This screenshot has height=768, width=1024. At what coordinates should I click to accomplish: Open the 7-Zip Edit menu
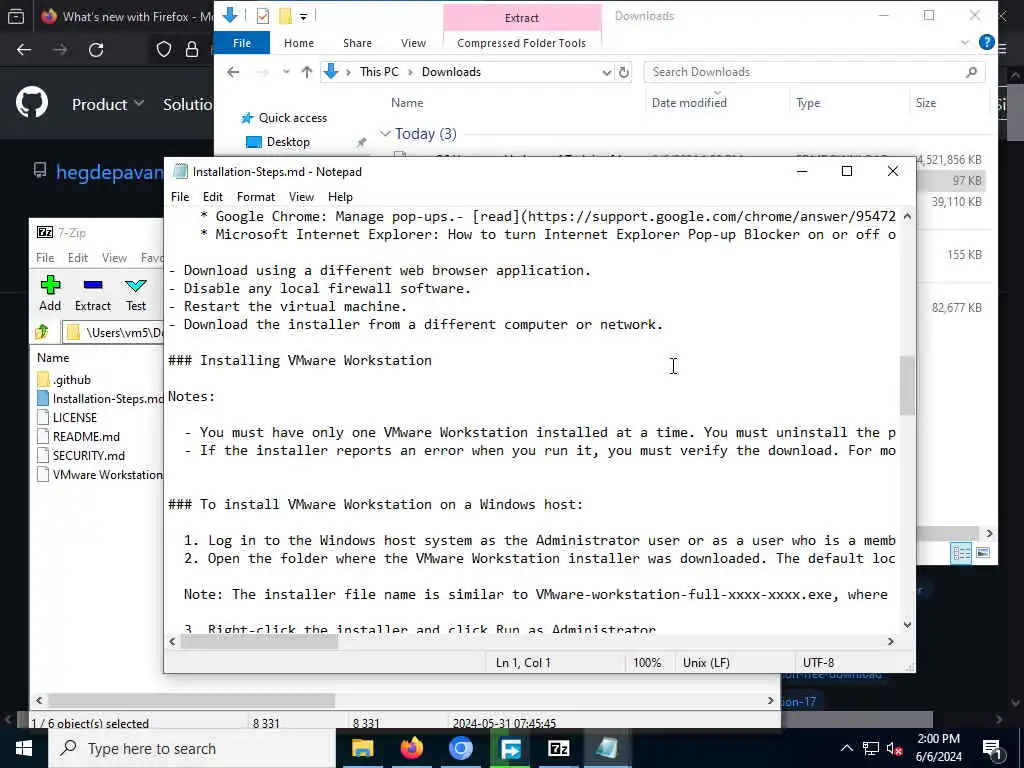coord(78,258)
